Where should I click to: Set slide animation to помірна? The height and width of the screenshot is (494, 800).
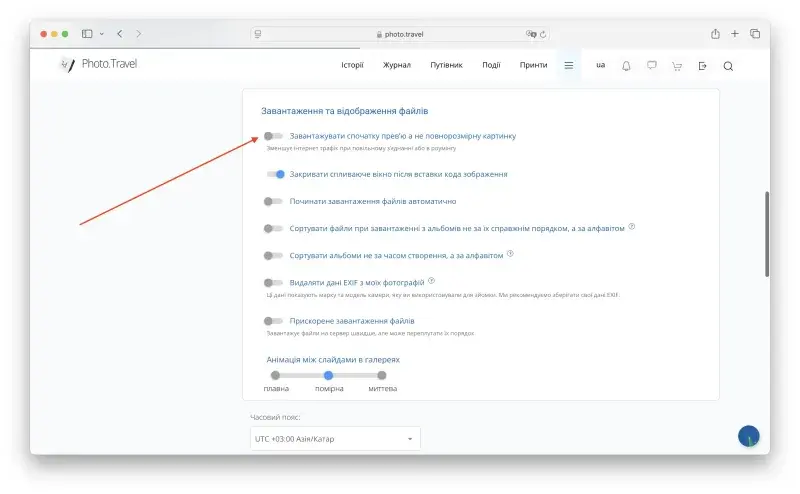[x=329, y=375]
